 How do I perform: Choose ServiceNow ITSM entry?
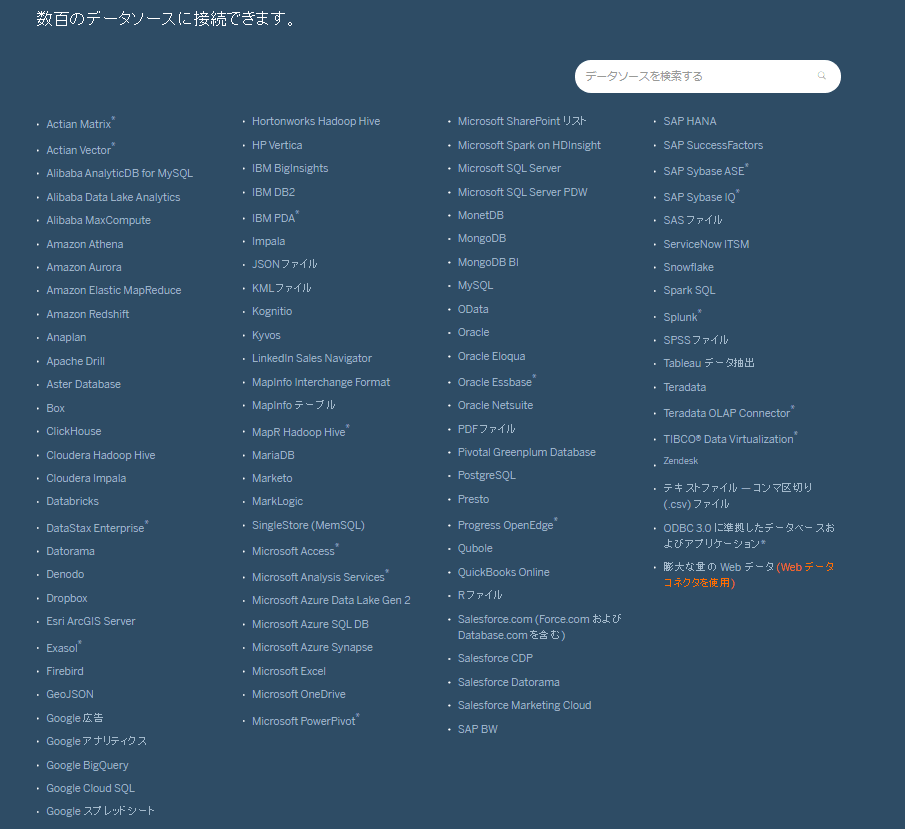click(706, 244)
